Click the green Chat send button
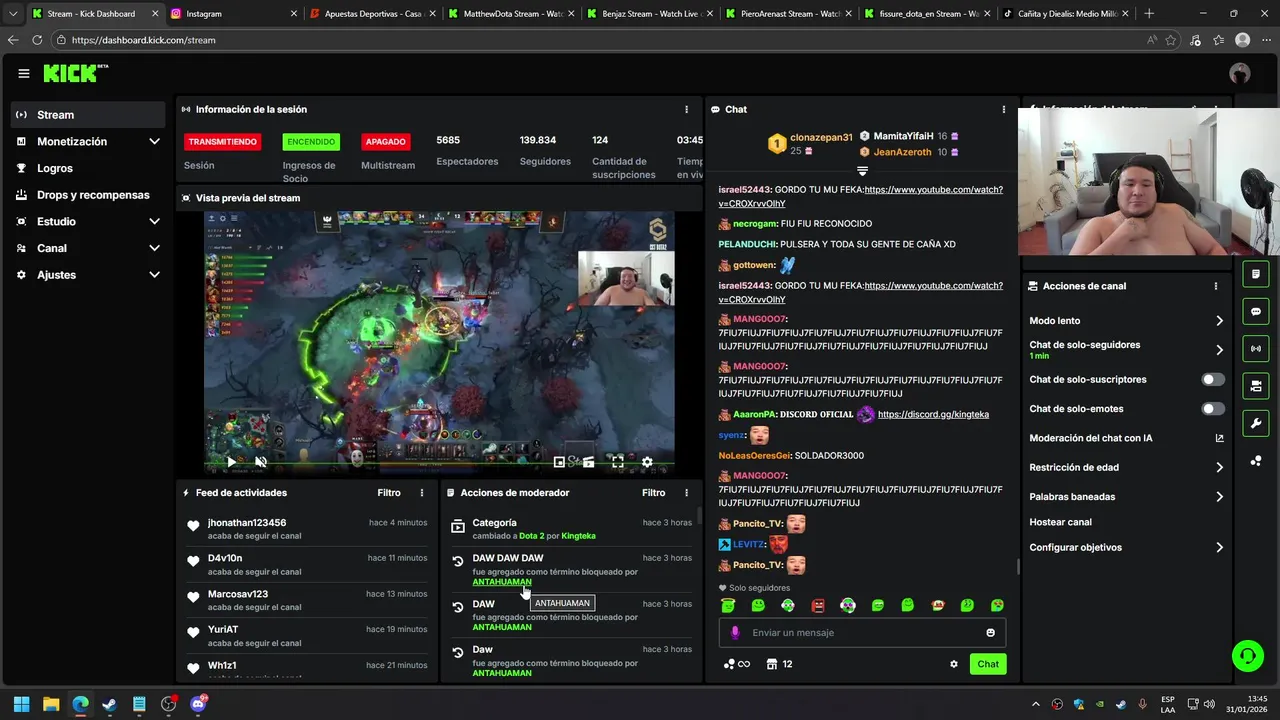This screenshot has height=720, width=1280. click(988, 664)
